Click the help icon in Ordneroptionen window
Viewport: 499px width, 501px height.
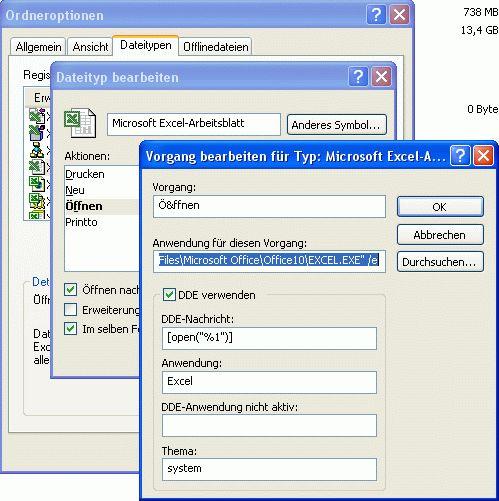[x=376, y=15]
